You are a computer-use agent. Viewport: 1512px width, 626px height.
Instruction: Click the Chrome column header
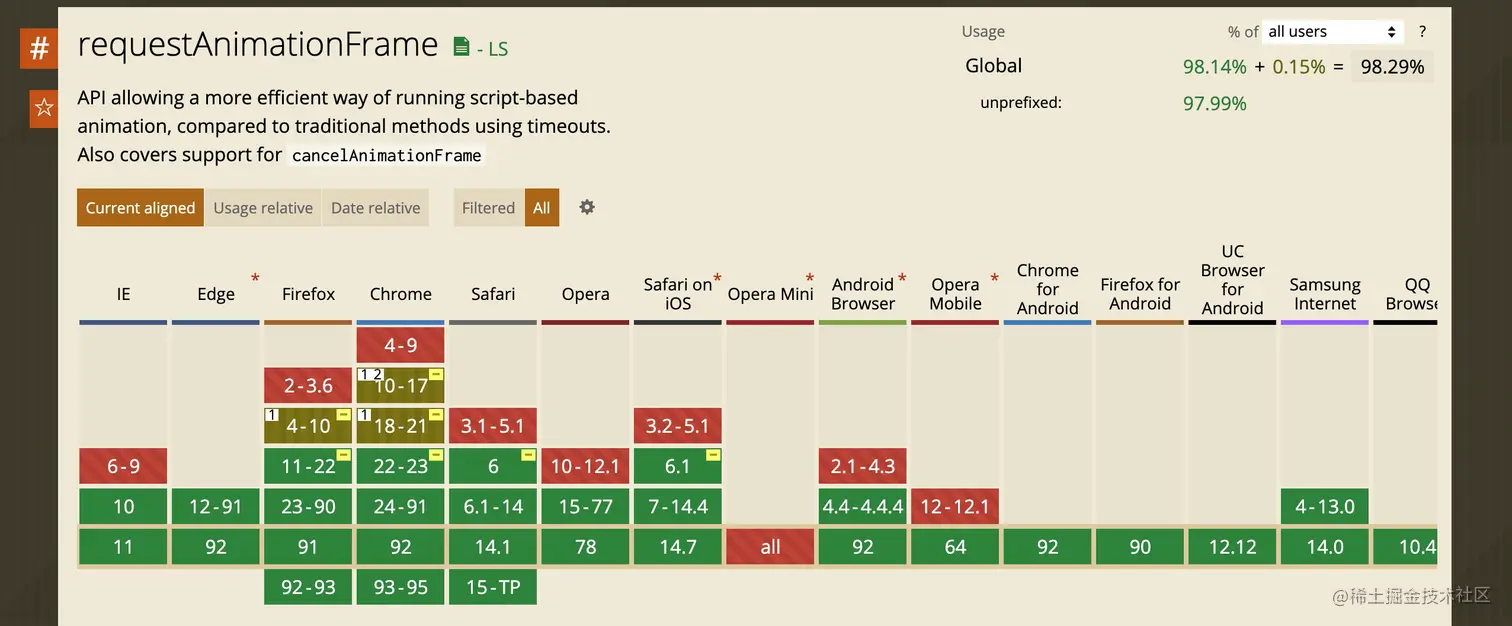pyautogui.click(x=400, y=294)
